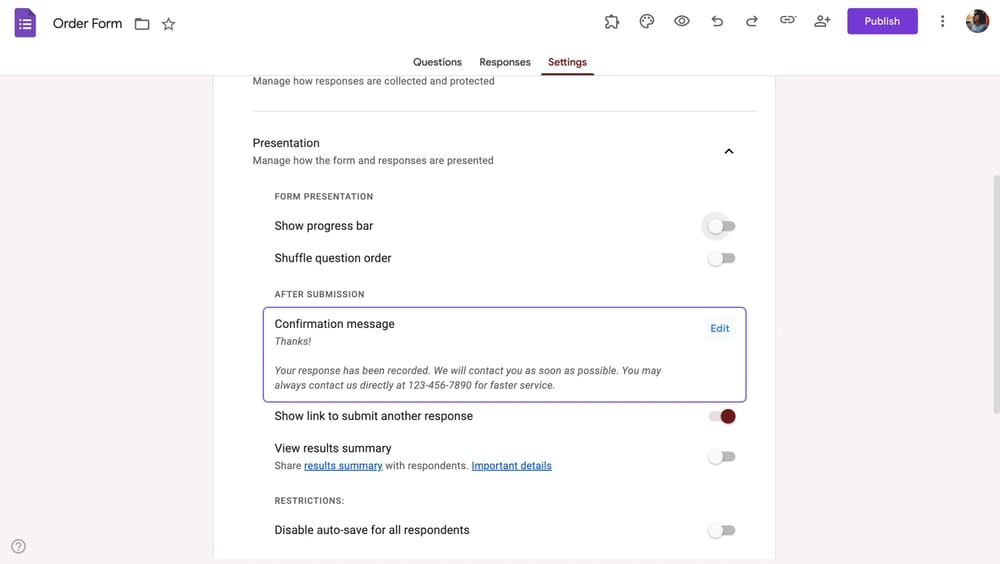Click the undo arrow icon
The image size is (1000, 564).
[x=717, y=21]
